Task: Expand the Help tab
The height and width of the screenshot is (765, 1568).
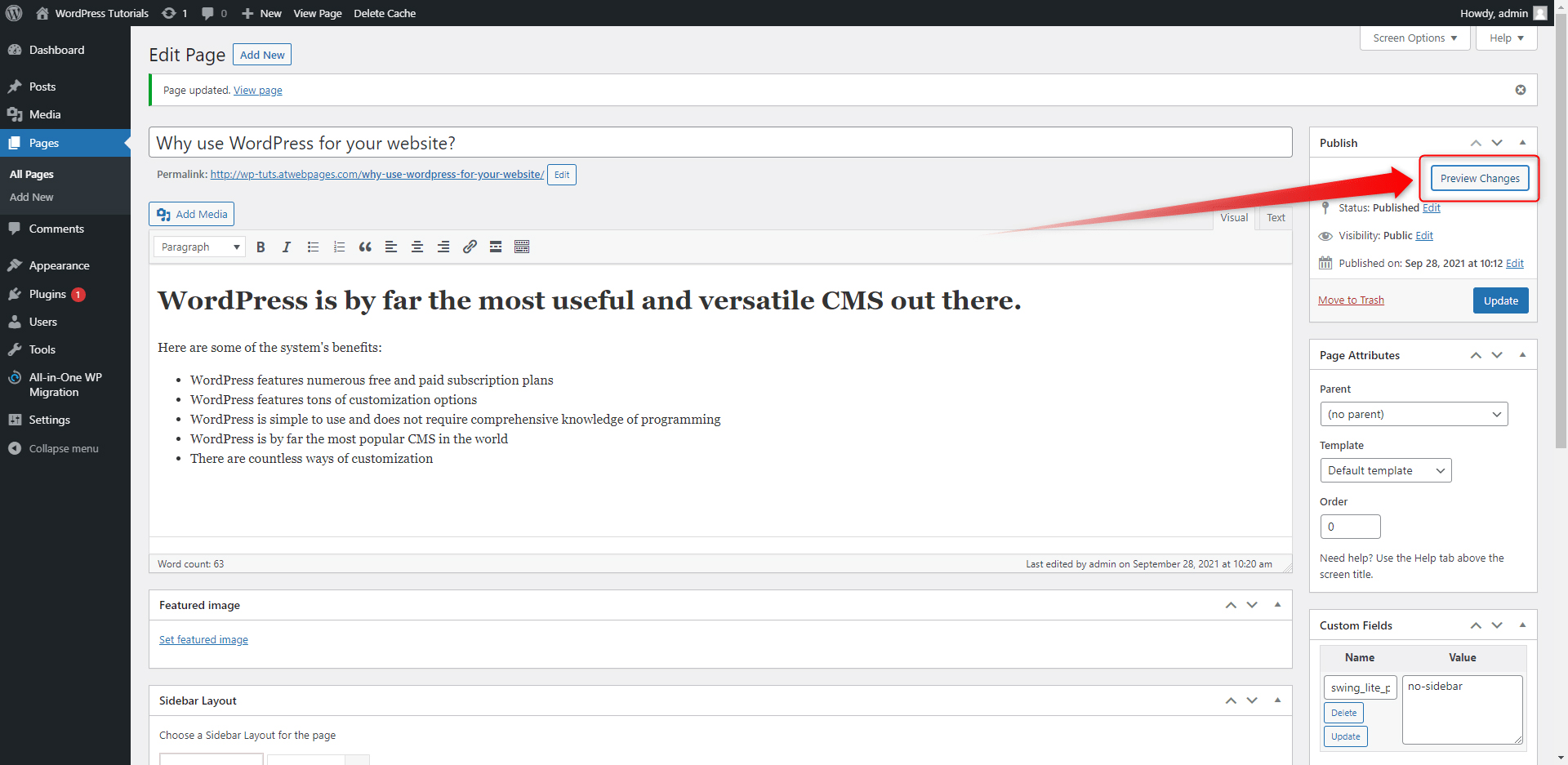Action: click(1507, 38)
